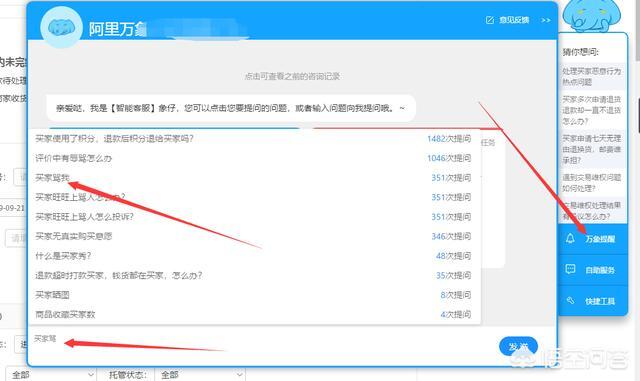The width and height of the screenshot is (640, 381).
Task: Click the greeting message from 智能客服 象仔
Action: [231, 108]
